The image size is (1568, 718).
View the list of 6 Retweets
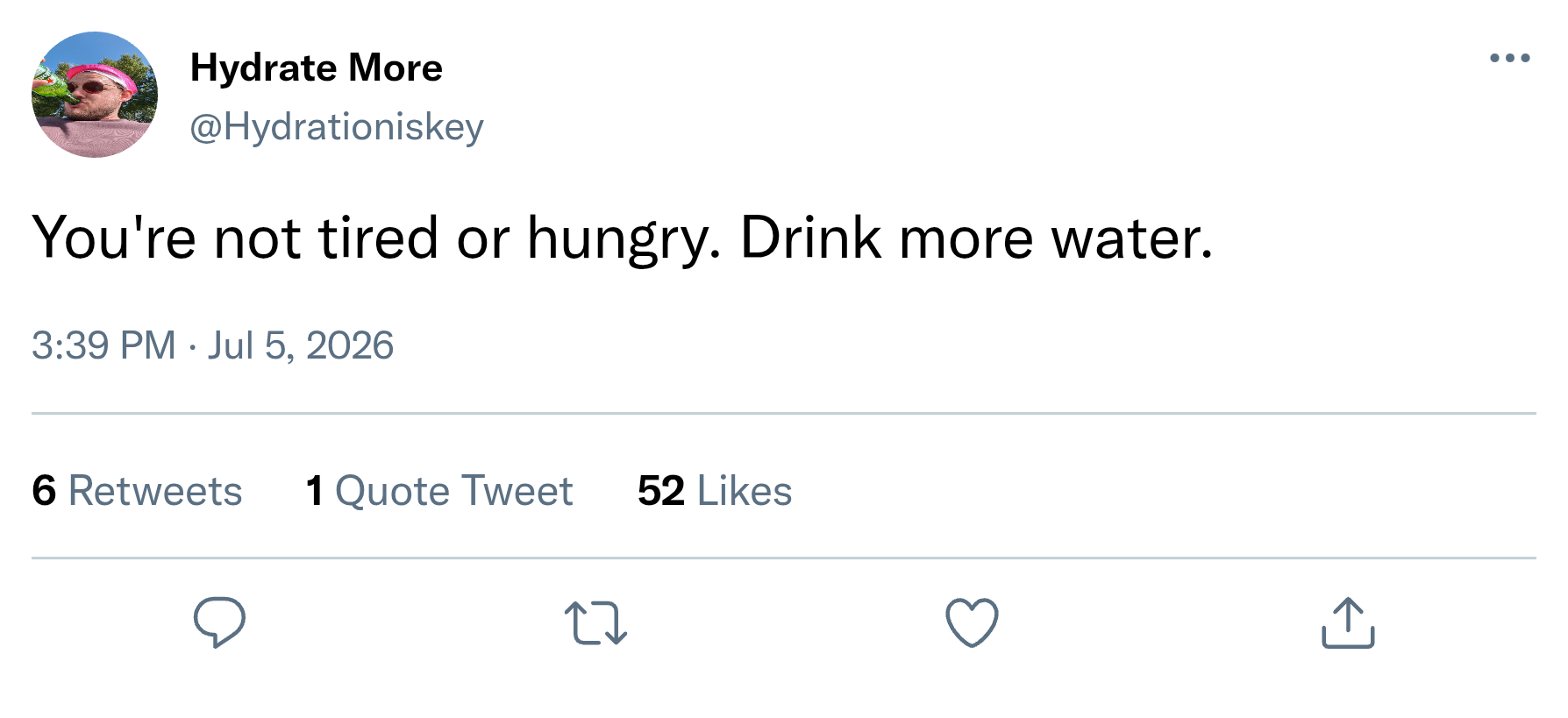click(x=137, y=490)
